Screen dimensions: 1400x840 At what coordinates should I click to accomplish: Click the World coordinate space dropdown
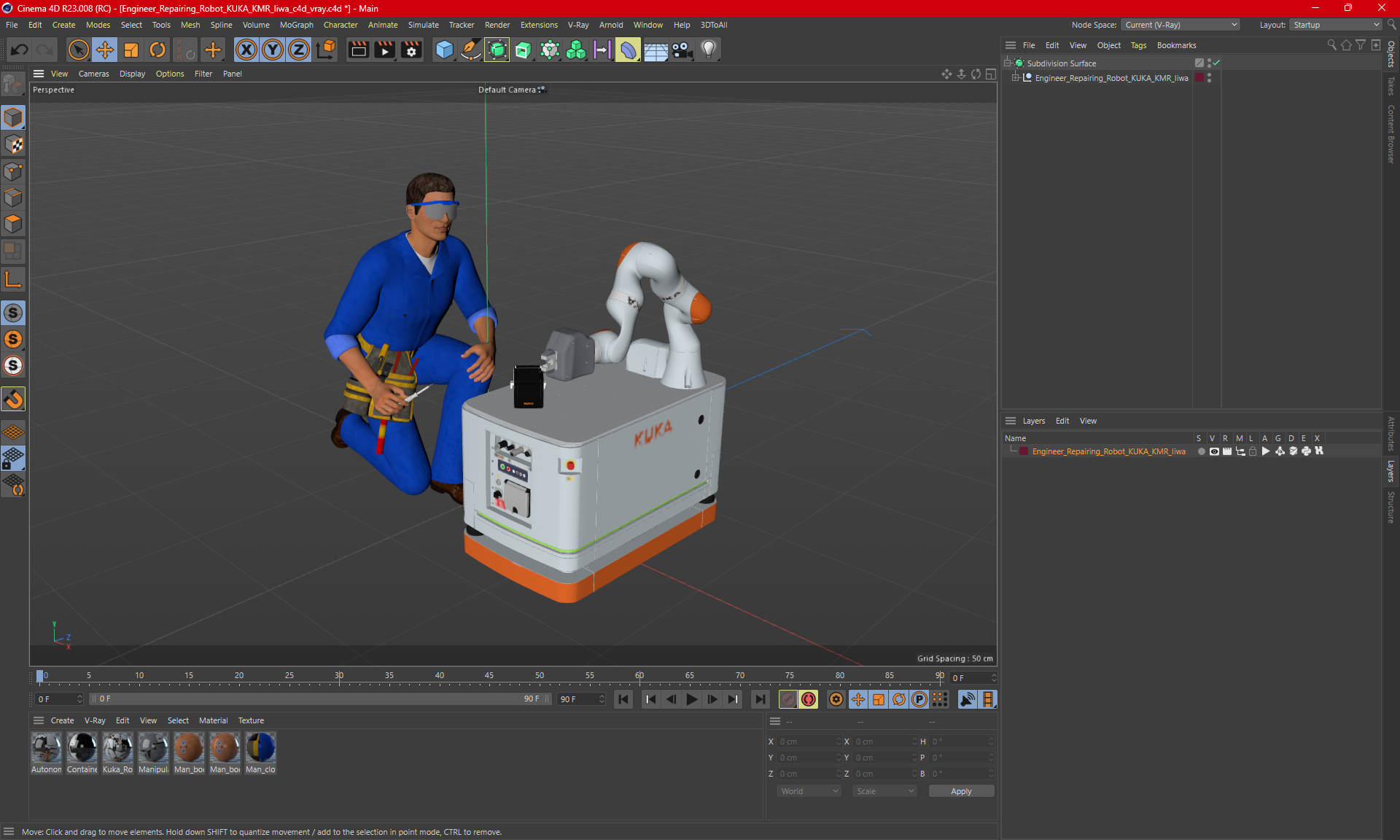coord(808,791)
